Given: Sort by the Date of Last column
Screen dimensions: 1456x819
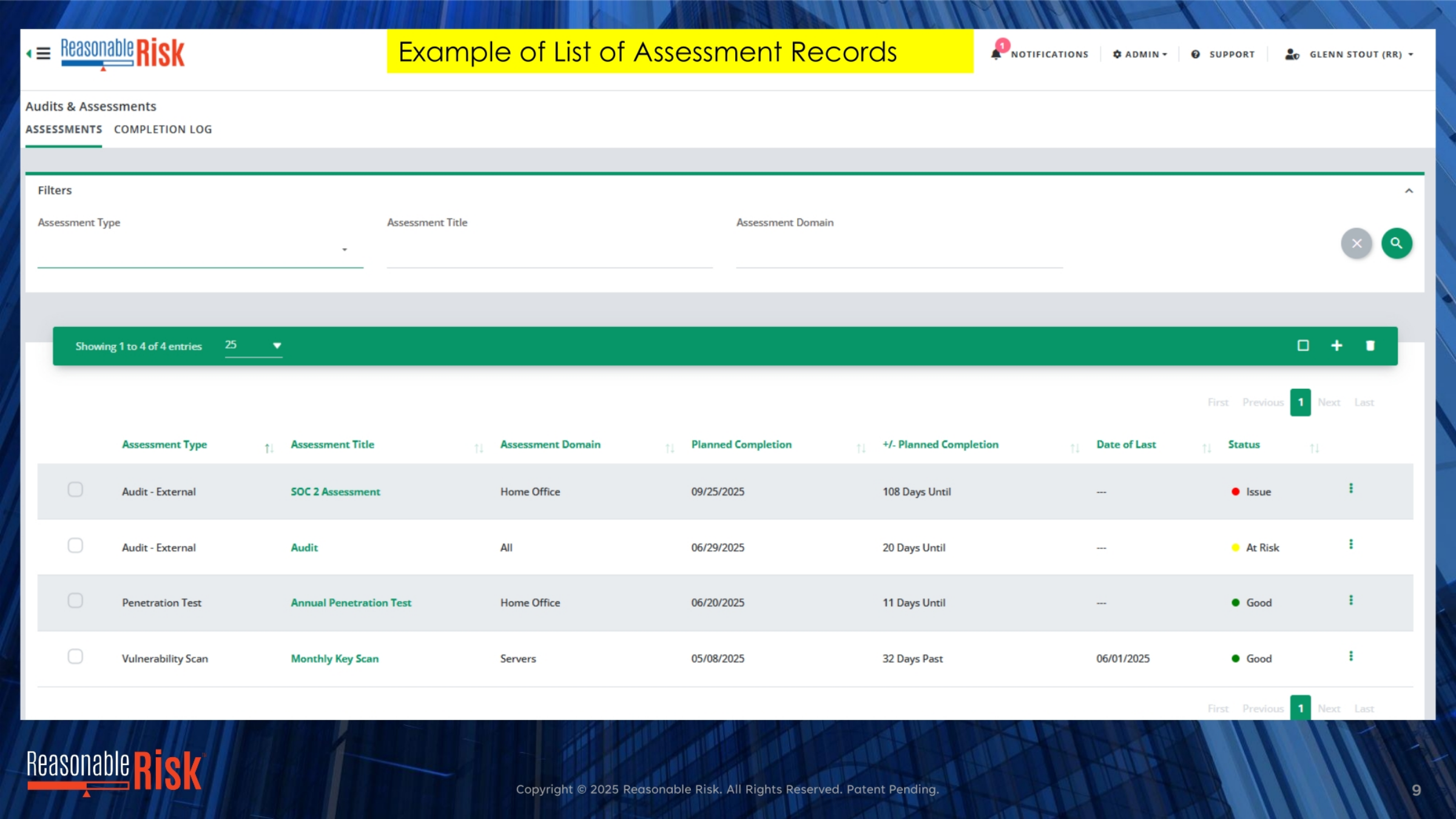Looking at the screenshot, I should point(1126,445).
